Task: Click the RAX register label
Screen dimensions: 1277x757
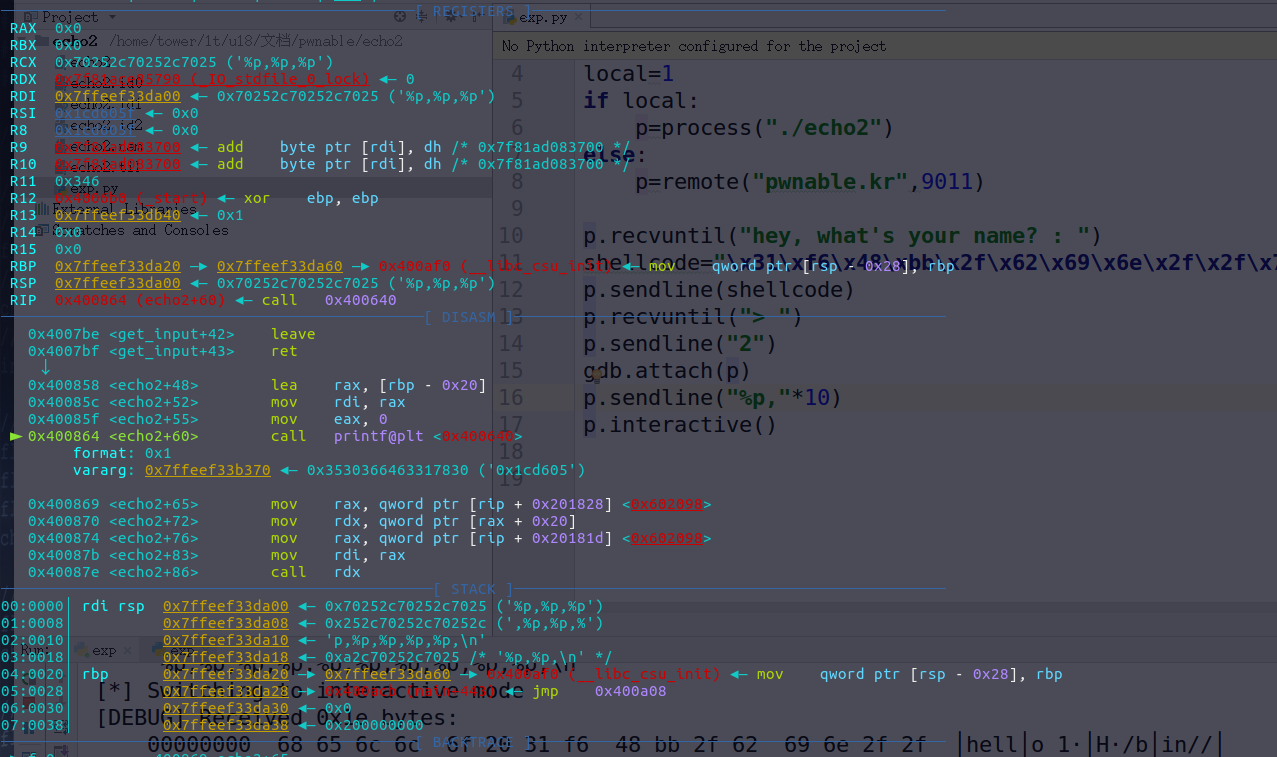Action: click(x=23, y=28)
